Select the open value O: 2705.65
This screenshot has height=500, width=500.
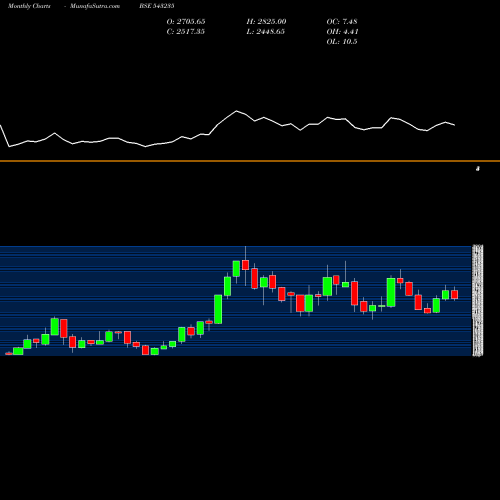(186, 21)
